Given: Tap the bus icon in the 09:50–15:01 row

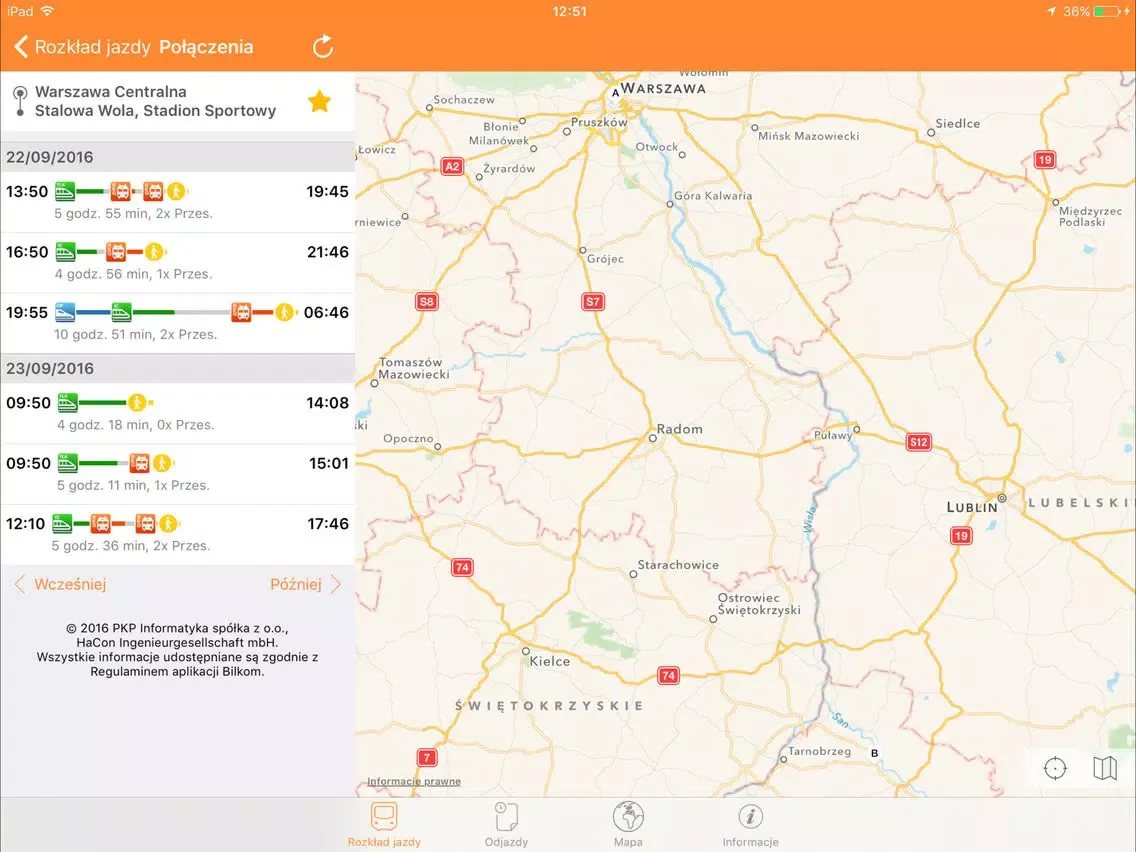Looking at the screenshot, I should coord(139,463).
